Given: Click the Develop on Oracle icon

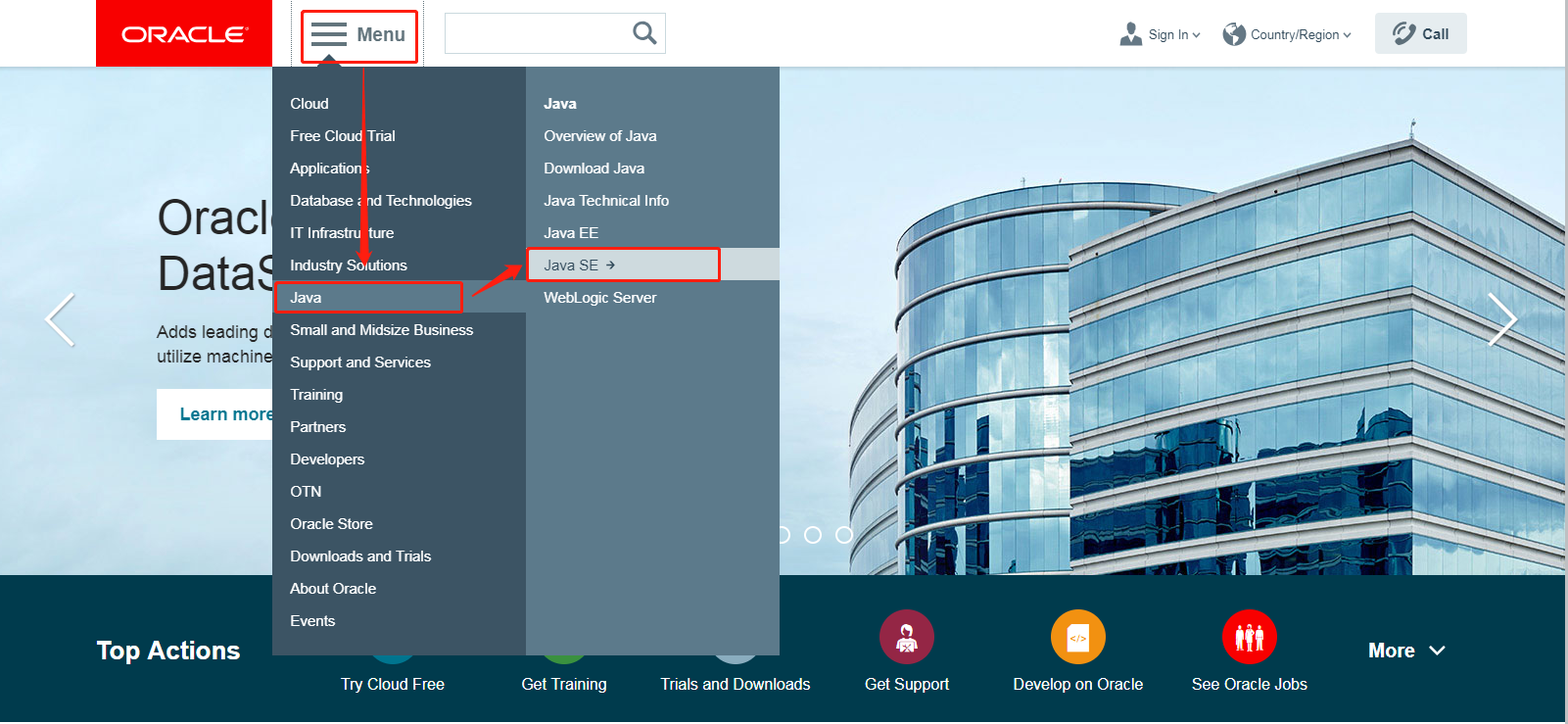Looking at the screenshot, I should [x=1078, y=637].
